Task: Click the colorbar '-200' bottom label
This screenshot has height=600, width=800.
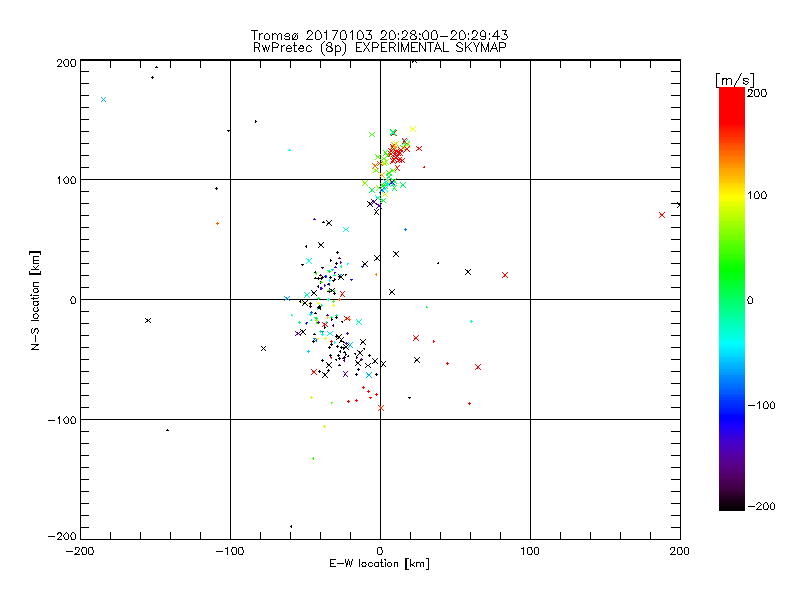Action: (x=761, y=506)
